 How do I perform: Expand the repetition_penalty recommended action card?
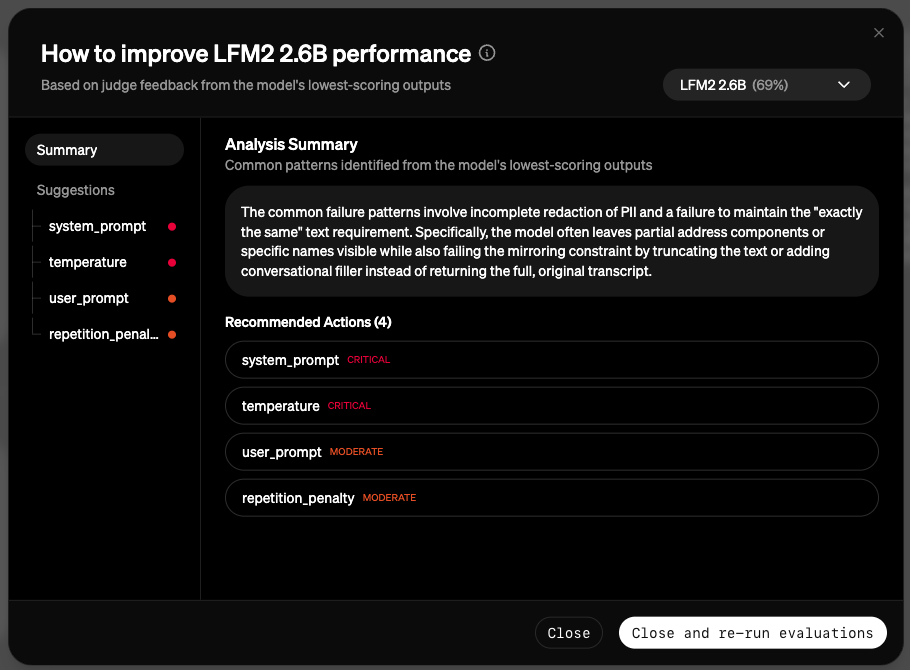pyautogui.click(x=551, y=497)
